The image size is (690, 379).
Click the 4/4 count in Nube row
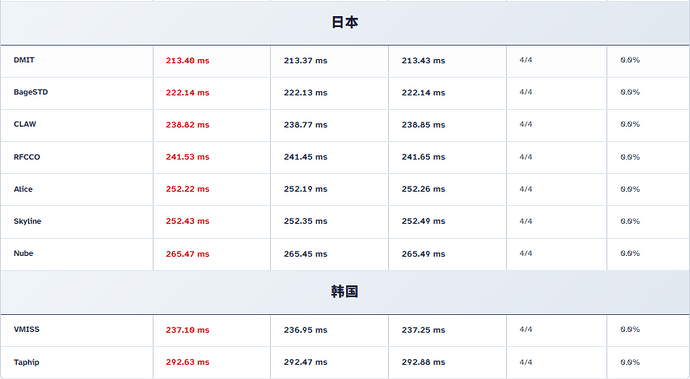pyautogui.click(x=526, y=254)
